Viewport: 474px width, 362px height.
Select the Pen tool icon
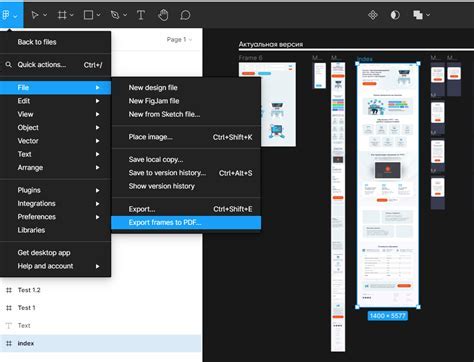click(115, 15)
